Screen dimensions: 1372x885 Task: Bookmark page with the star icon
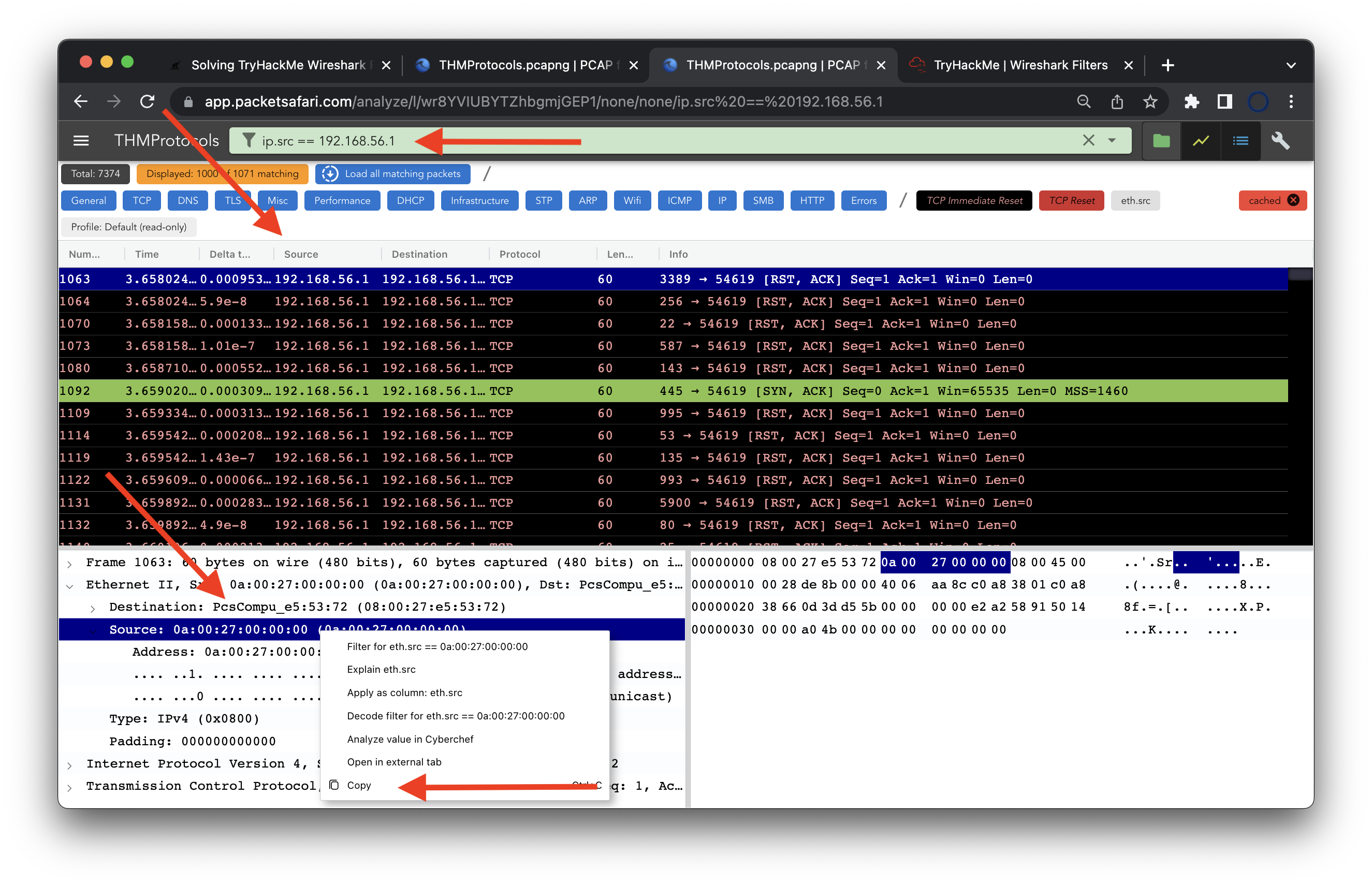coord(1150,102)
